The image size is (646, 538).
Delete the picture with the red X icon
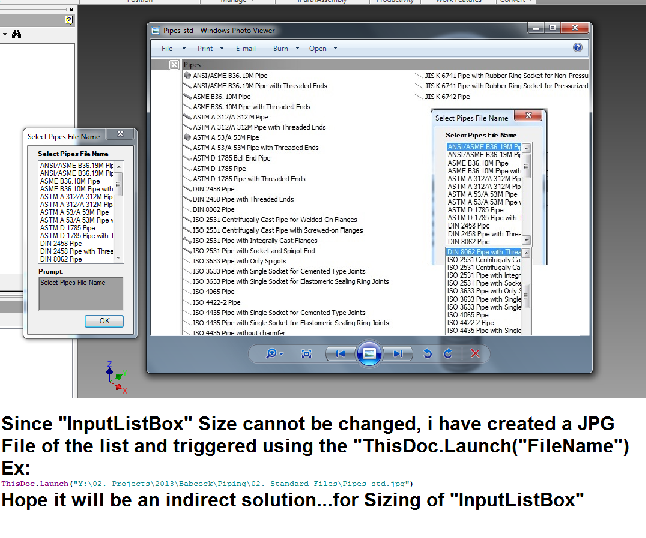click(475, 353)
